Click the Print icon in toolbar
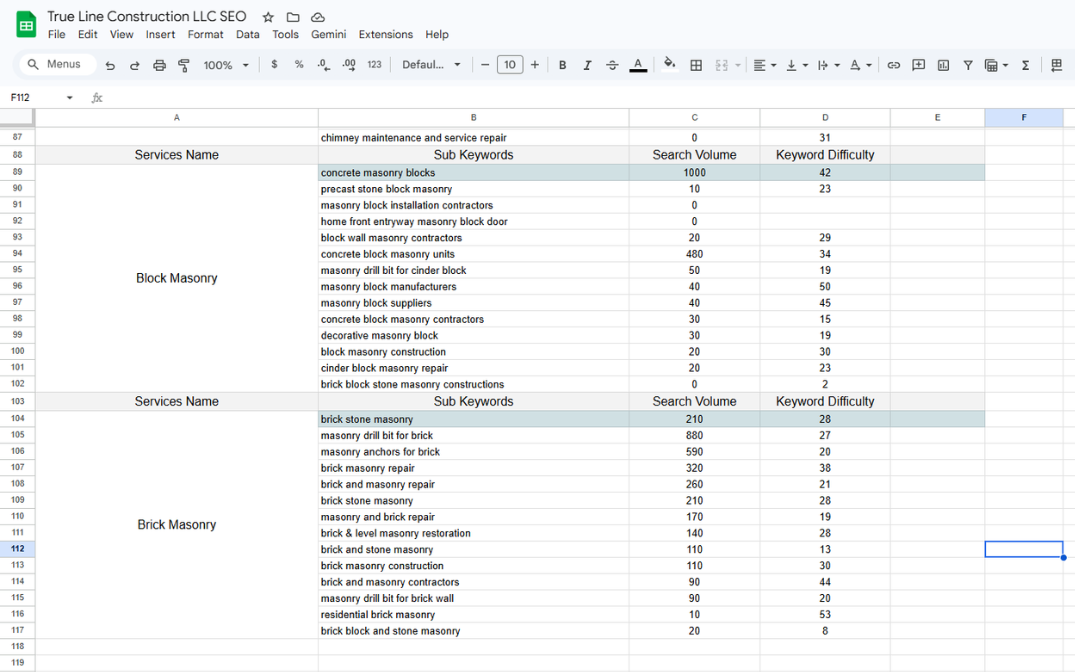The image size is (1075, 672). click(159, 65)
